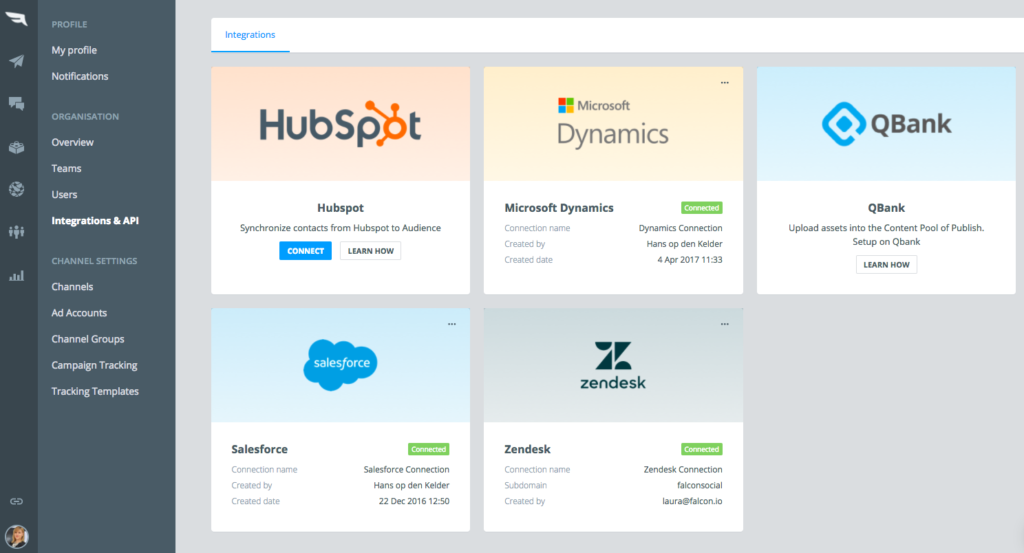Click Connected badge on Salesforce card

point(428,449)
